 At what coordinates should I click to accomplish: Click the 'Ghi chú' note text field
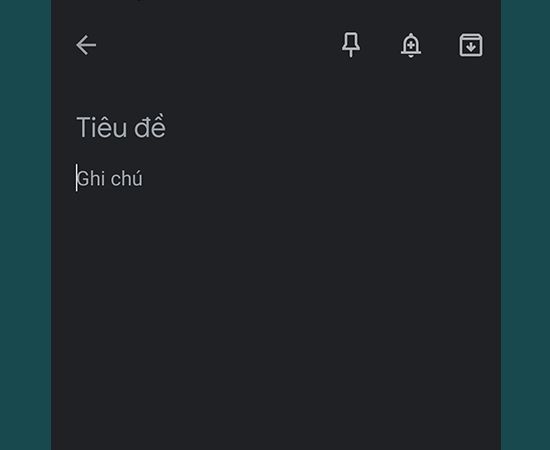(x=276, y=179)
